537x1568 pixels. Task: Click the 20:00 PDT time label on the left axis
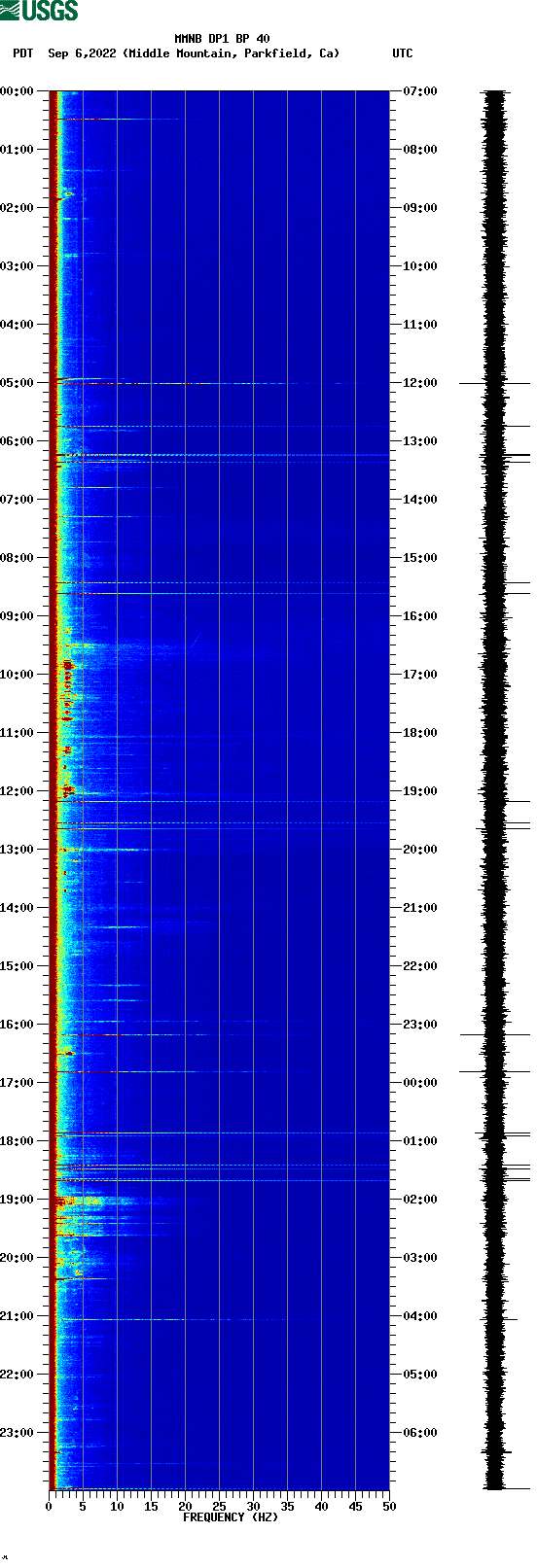coord(17,1258)
